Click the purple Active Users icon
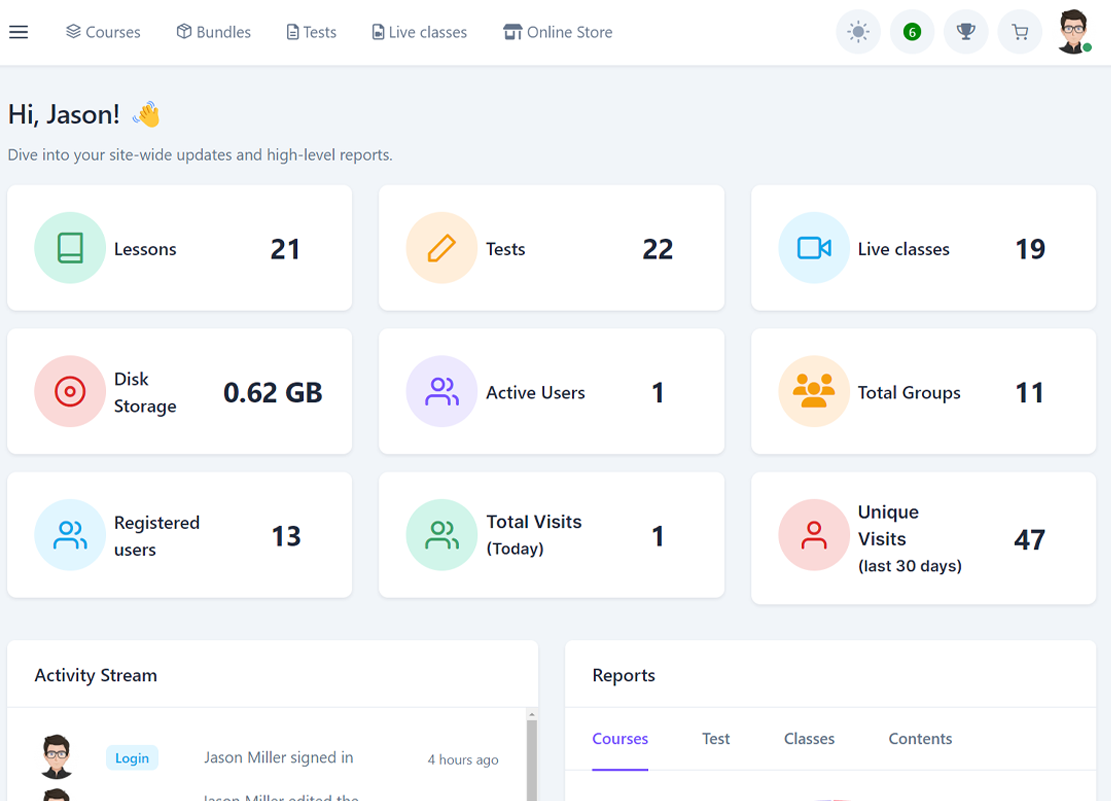The height and width of the screenshot is (801, 1111). (x=441, y=392)
